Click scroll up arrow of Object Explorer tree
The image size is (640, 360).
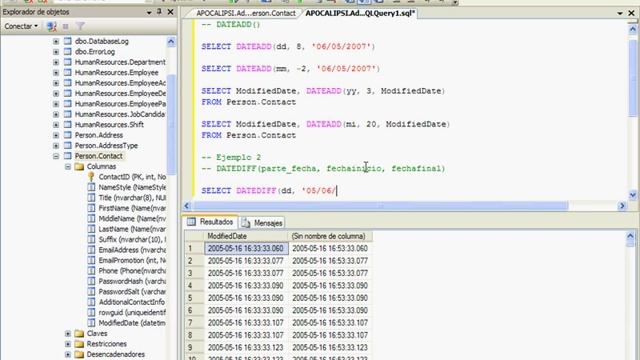coord(171,41)
